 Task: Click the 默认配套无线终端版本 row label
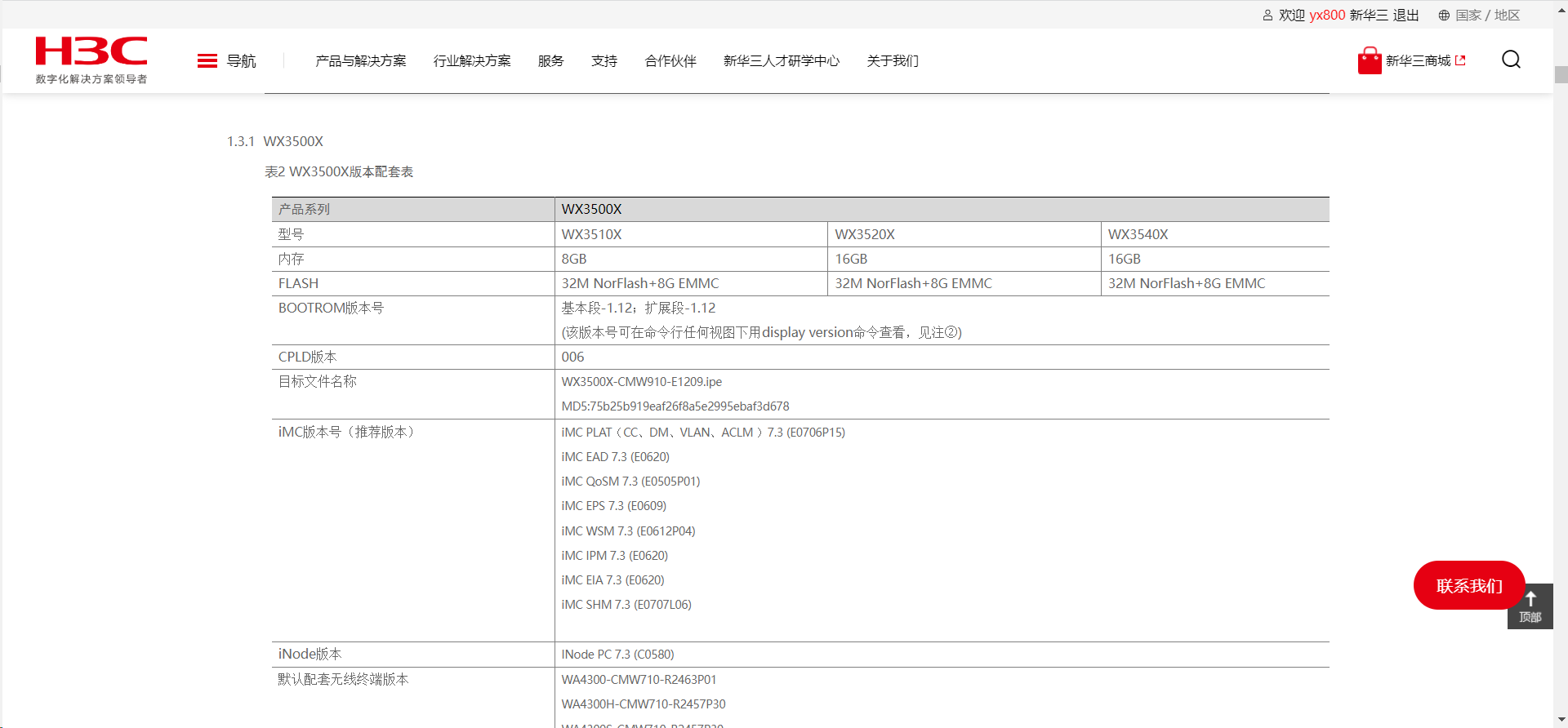coord(343,679)
